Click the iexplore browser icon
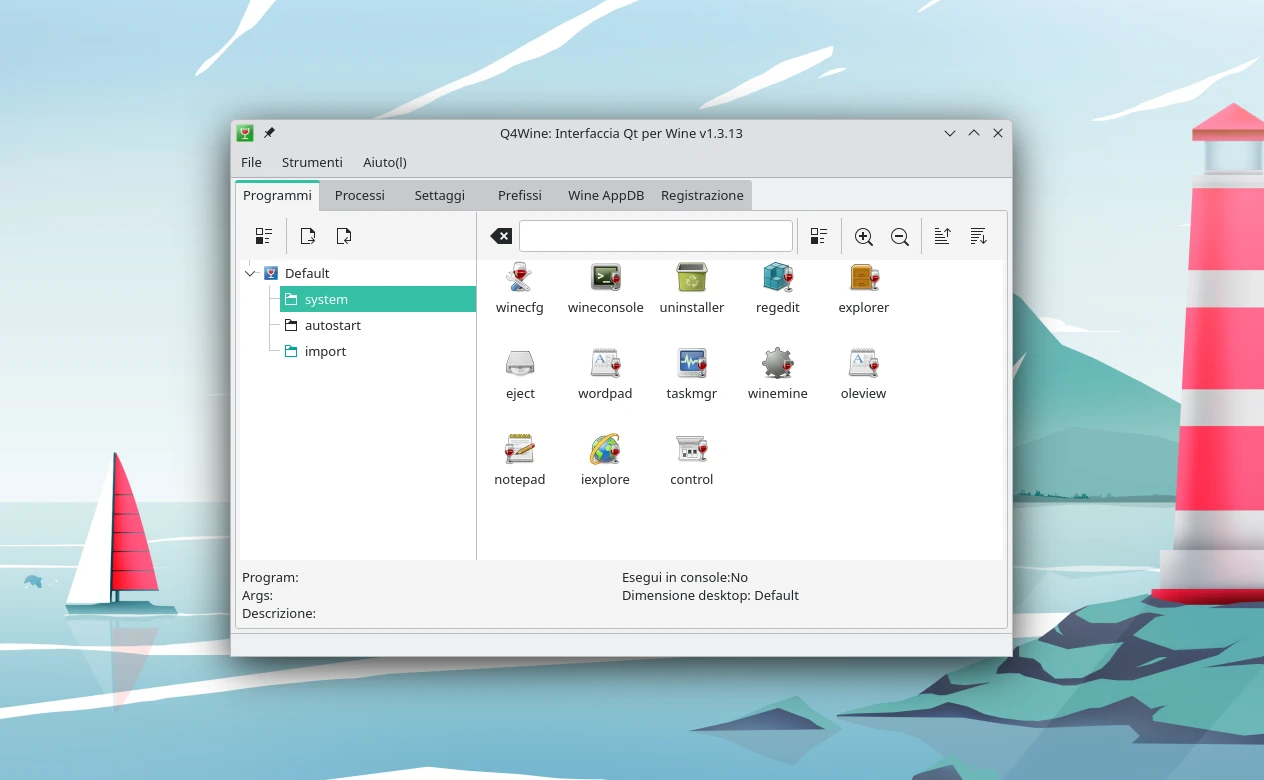1264x780 pixels. coord(605,450)
